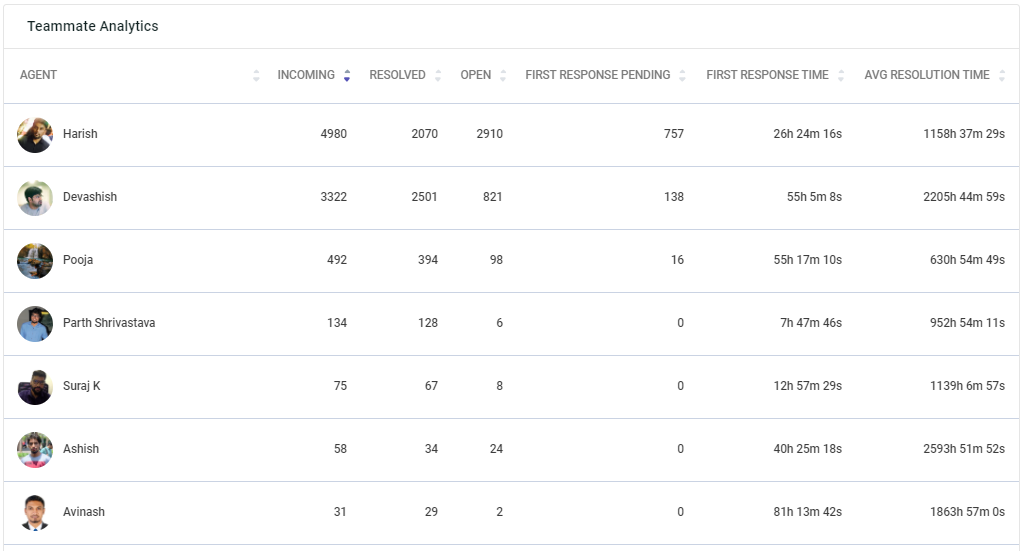Image resolution: width=1026 pixels, height=551 pixels.
Task: Click the INCOMING column header text
Action: pyautogui.click(x=306, y=75)
